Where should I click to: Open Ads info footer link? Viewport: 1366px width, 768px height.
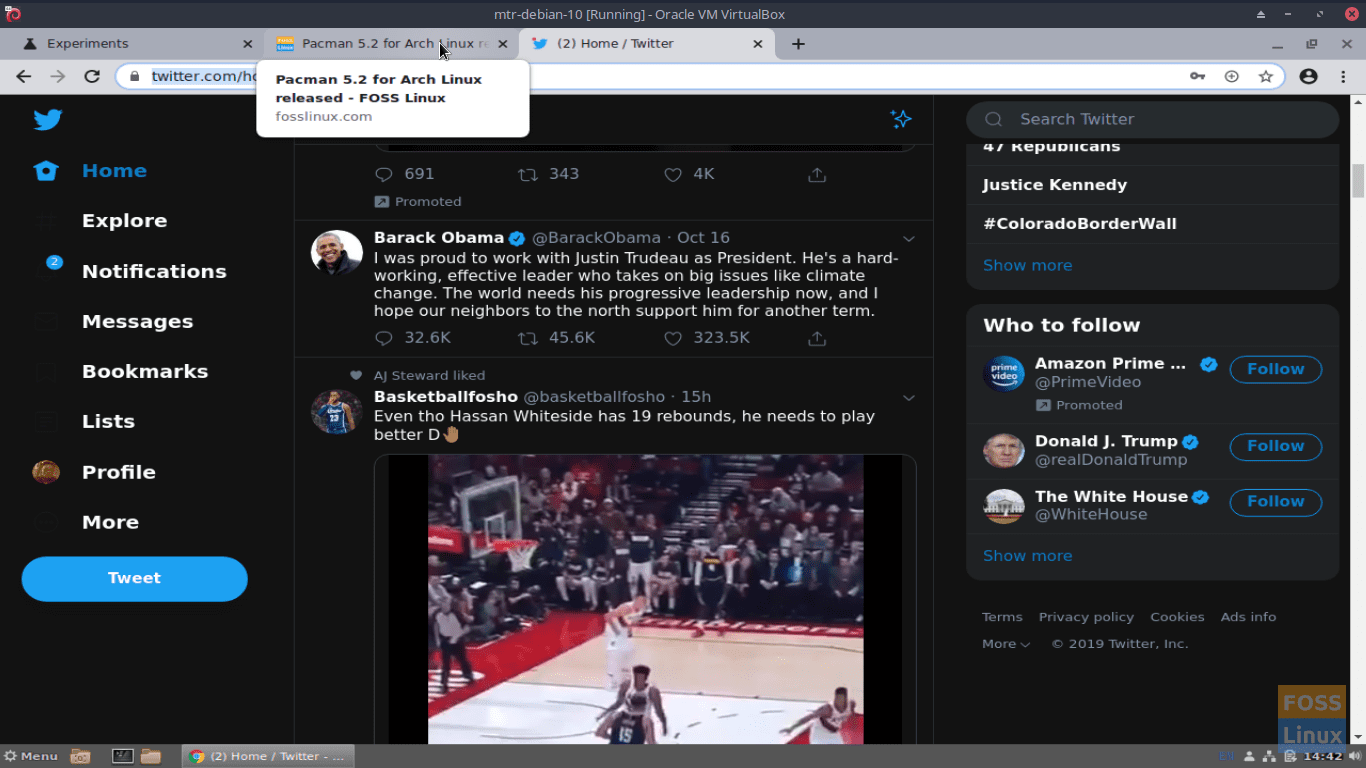pyautogui.click(x=1248, y=617)
